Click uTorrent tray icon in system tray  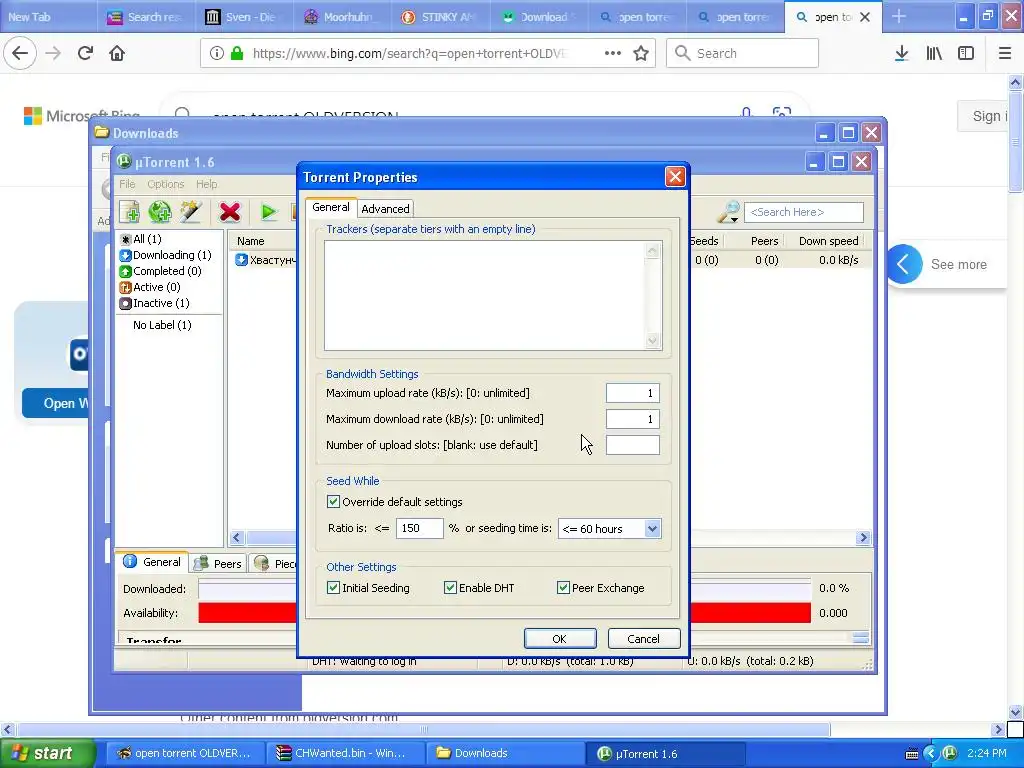tap(950, 753)
